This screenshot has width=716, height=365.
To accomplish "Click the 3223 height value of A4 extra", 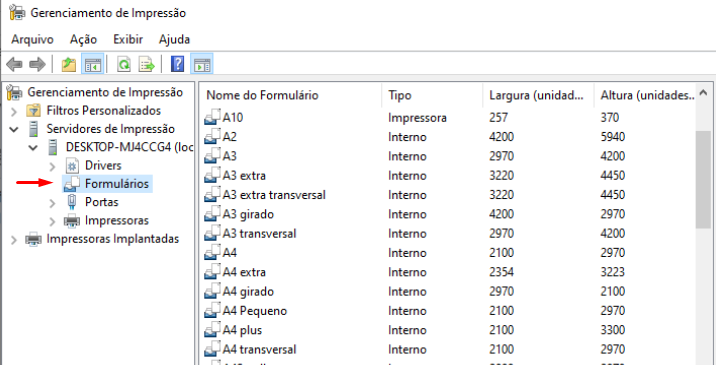I will click(613, 272).
